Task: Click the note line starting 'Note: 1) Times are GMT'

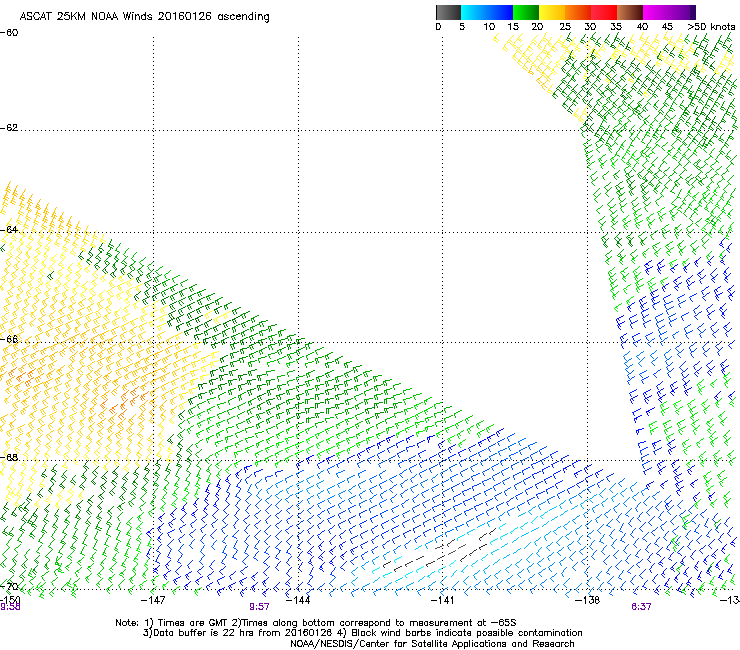Action: point(316,623)
